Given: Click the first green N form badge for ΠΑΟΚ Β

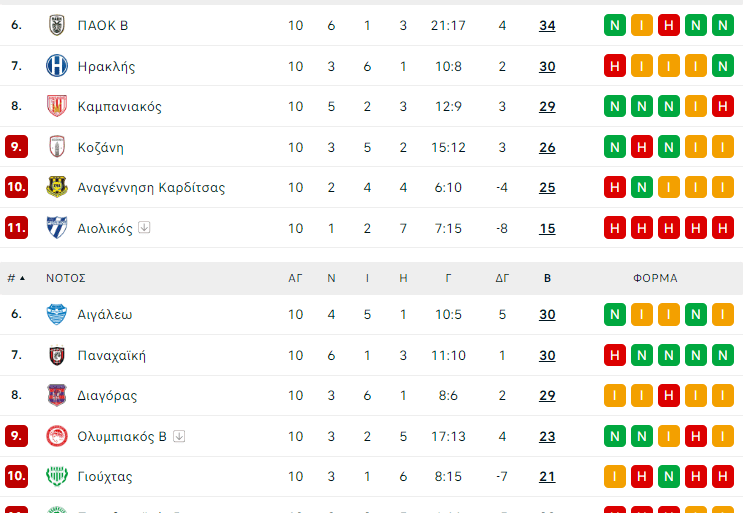Looking at the screenshot, I should point(614,26).
